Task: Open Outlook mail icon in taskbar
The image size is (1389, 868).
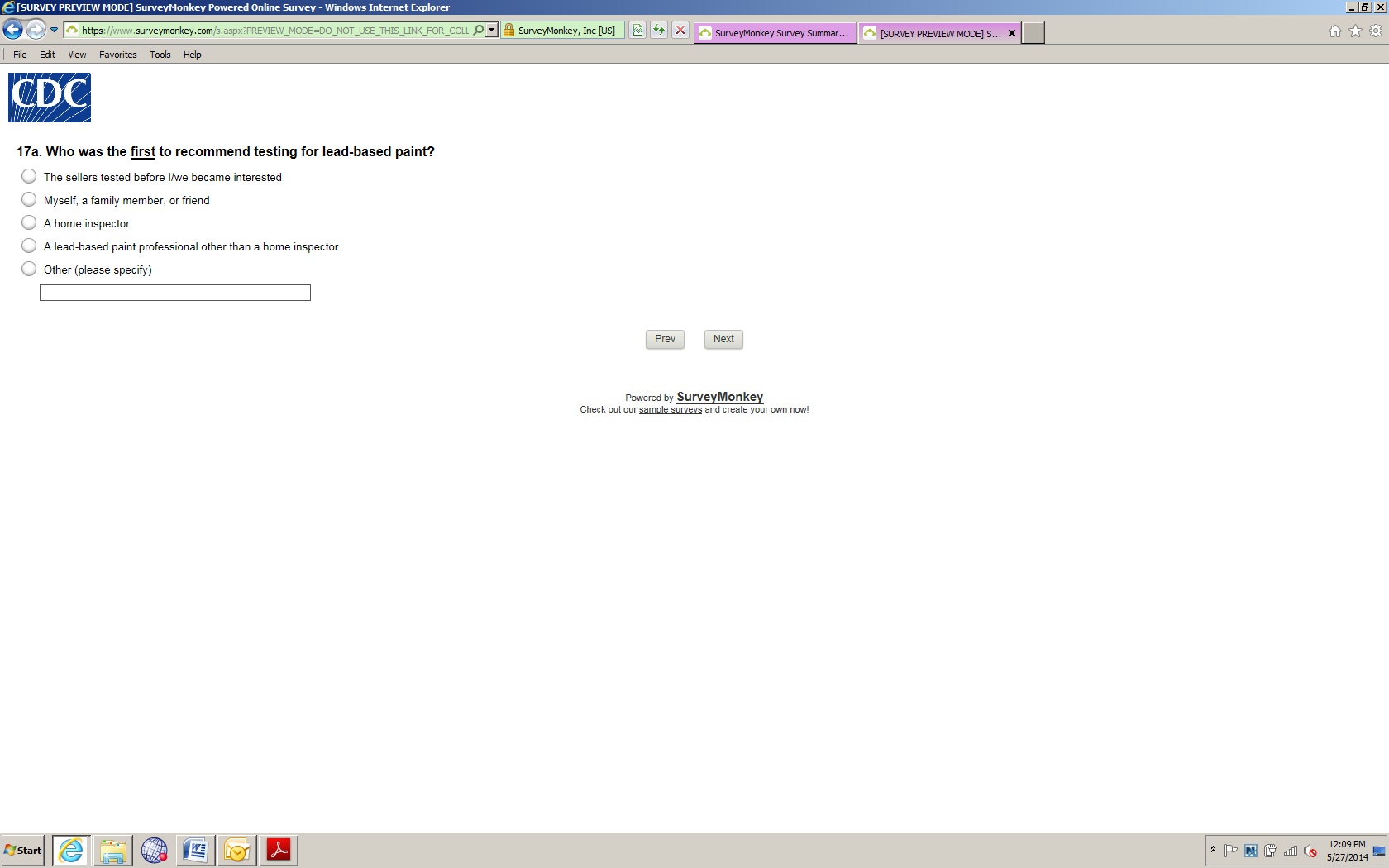Action: 237,850
